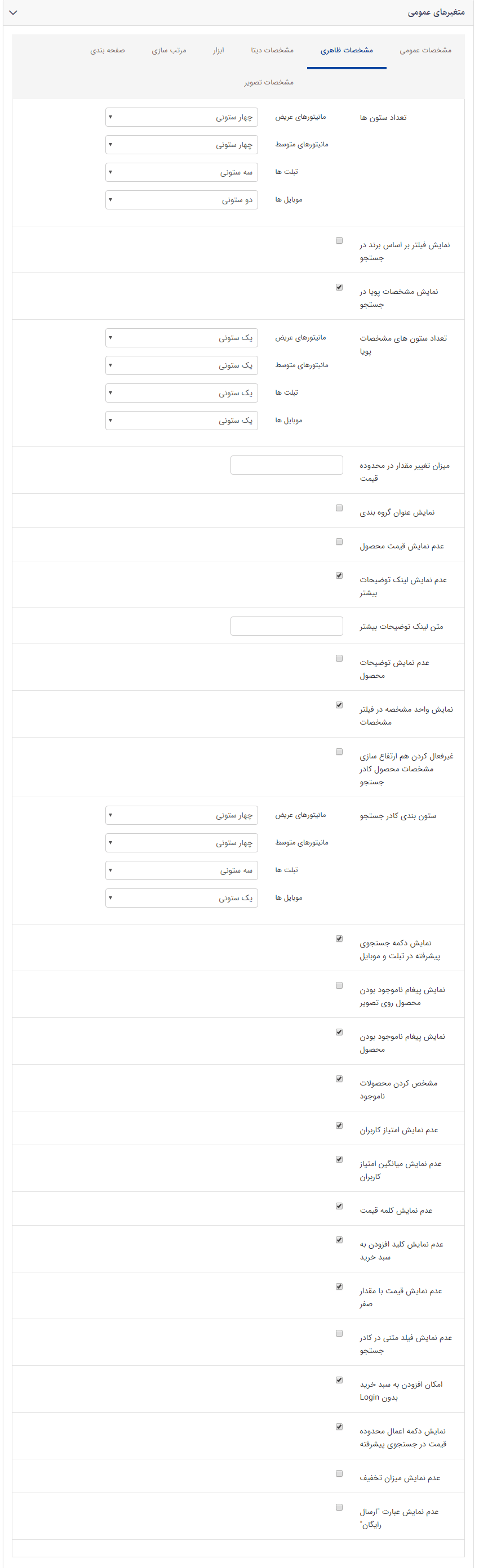Open the تبلت ها dropdown showing سه ستونی
The image size is (479, 1568).
click(x=181, y=173)
